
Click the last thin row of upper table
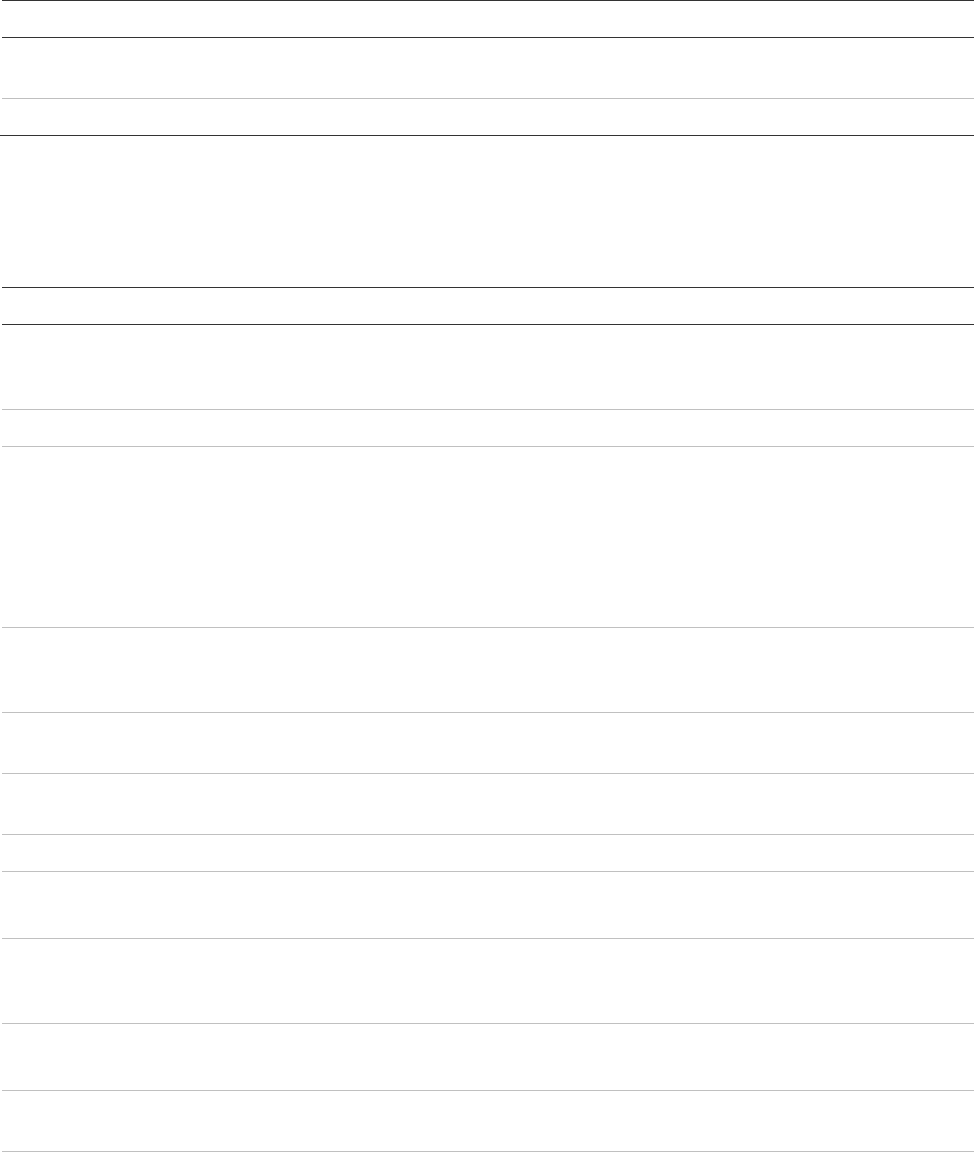tap(487, 117)
